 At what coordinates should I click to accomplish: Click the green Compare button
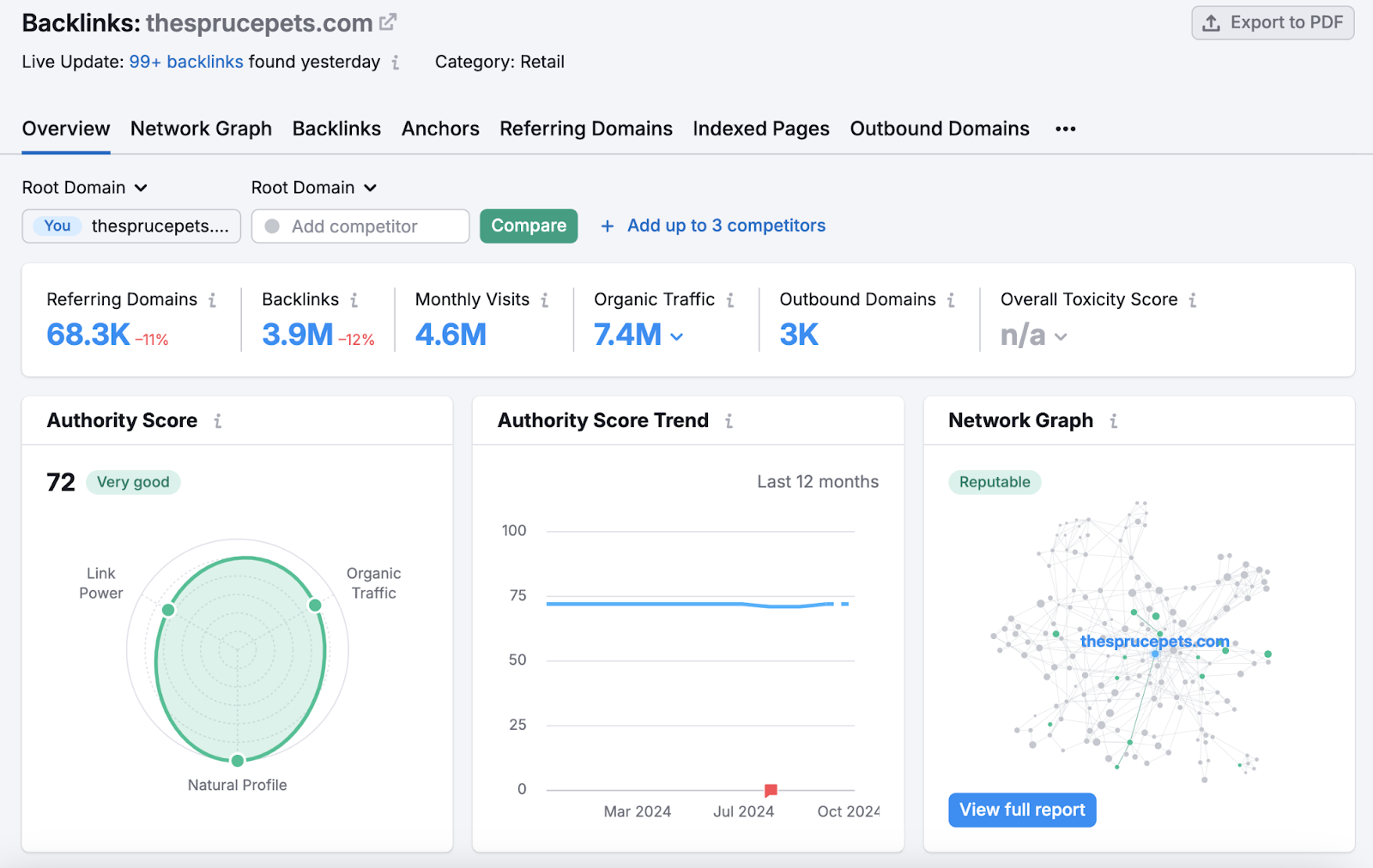[529, 226]
